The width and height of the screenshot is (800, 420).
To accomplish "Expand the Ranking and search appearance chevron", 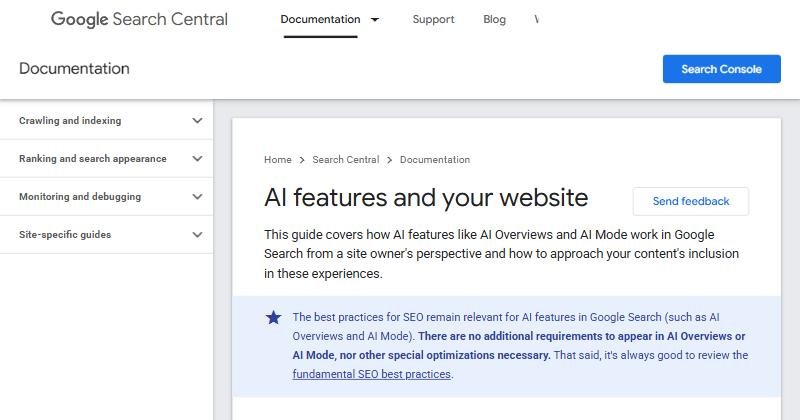I will click(x=197, y=159).
